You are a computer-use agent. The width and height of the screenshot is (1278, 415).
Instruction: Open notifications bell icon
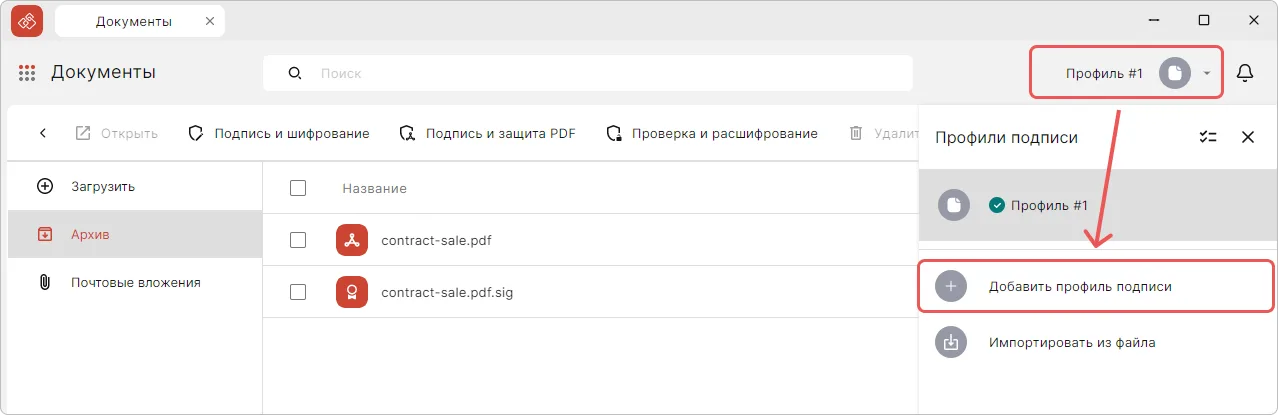tap(1245, 73)
